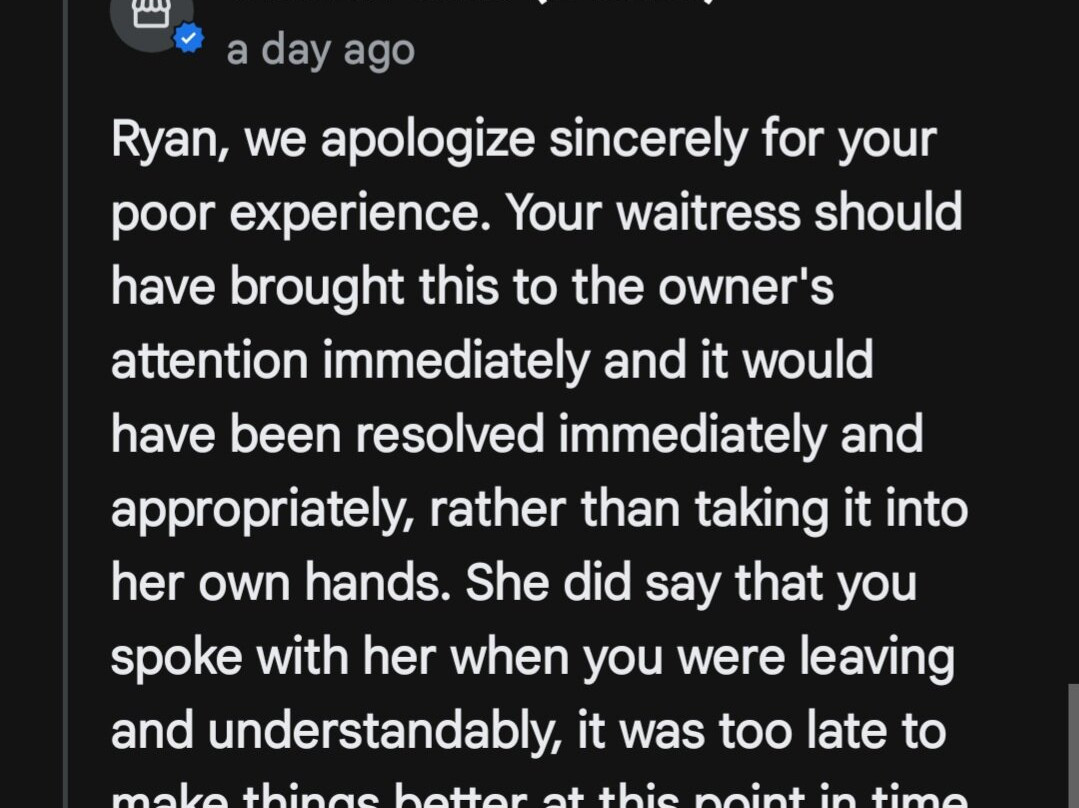The width and height of the screenshot is (1079, 808).
Task: Click the blue verified checkmark badge
Action: click(x=188, y=39)
